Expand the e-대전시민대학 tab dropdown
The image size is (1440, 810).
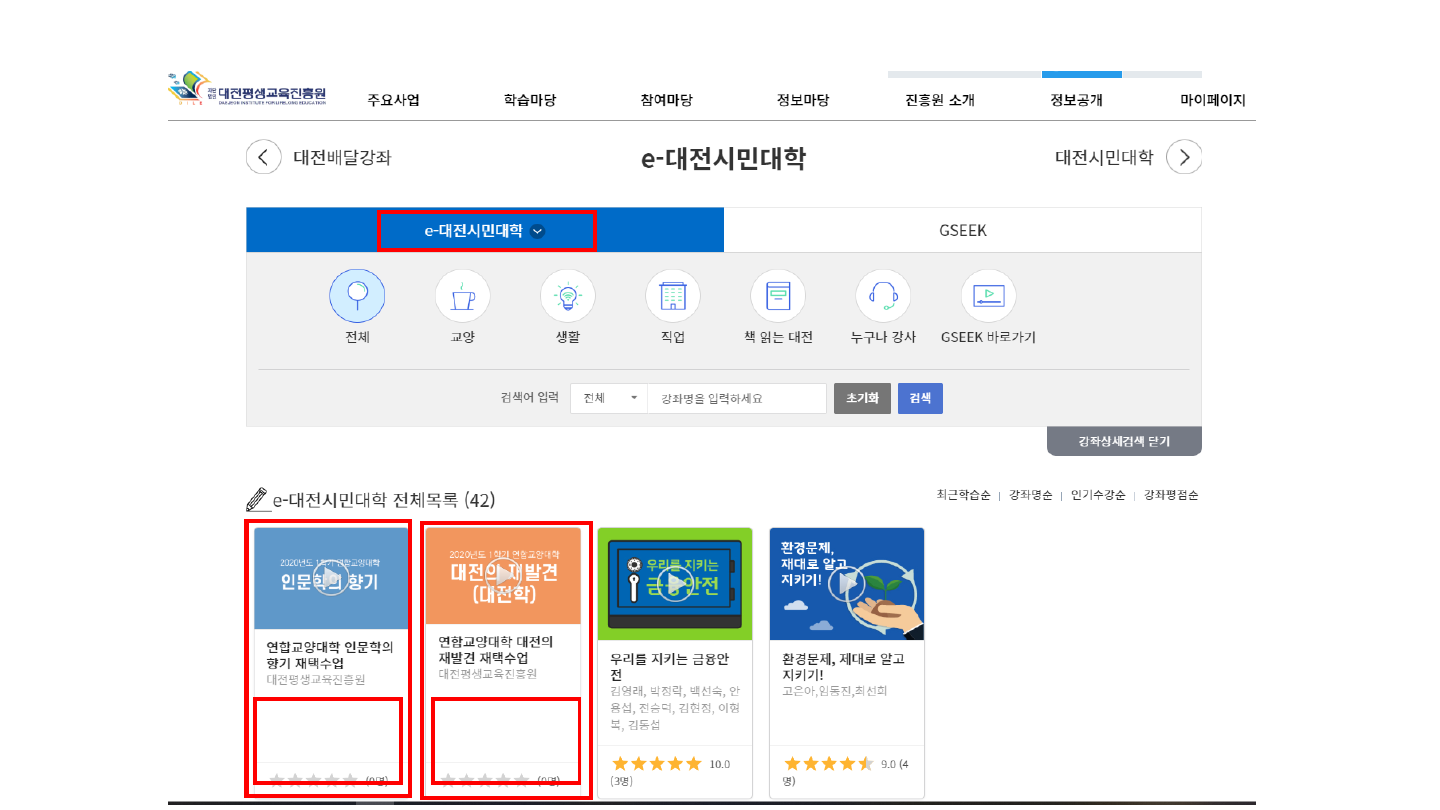pyautogui.click(x=538, y=231)
